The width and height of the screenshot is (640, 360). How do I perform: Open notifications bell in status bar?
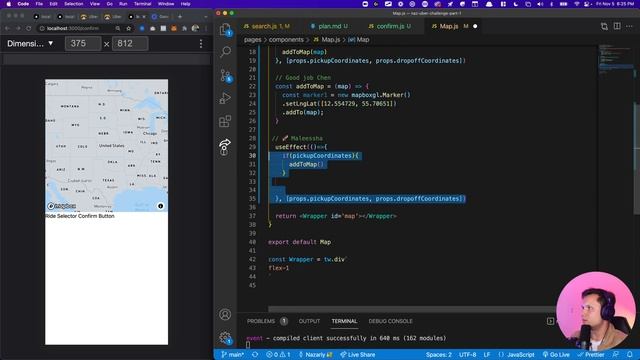[630, 355]
